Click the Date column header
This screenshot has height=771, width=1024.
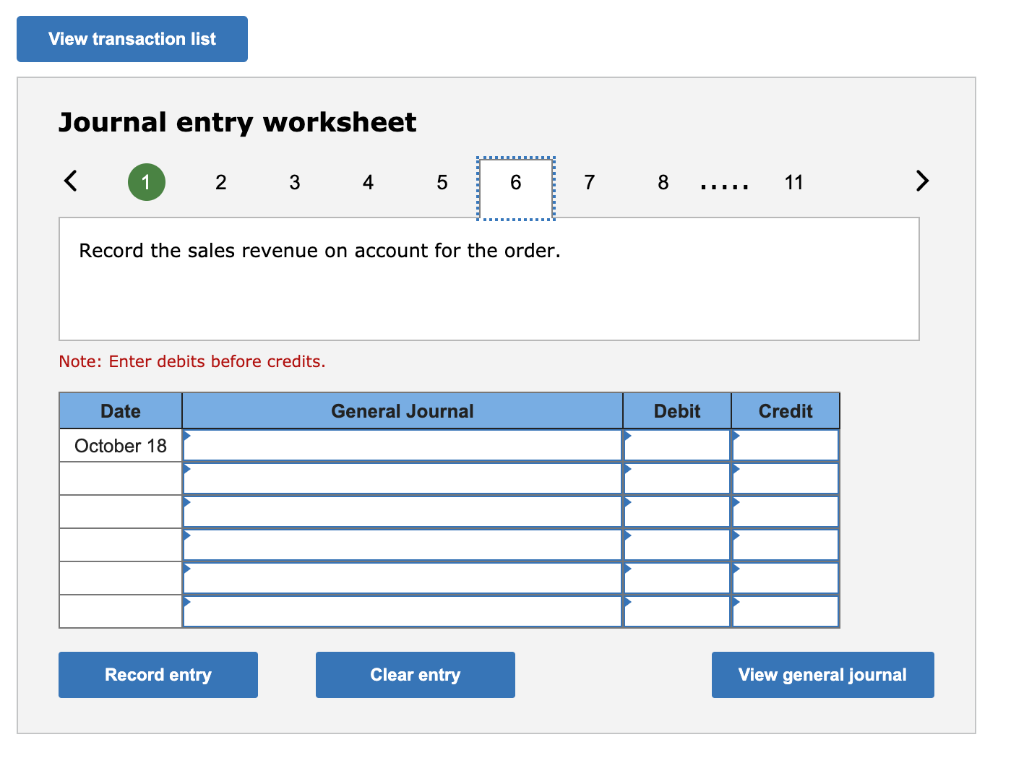pyautogui.click(x=121, y=411)
